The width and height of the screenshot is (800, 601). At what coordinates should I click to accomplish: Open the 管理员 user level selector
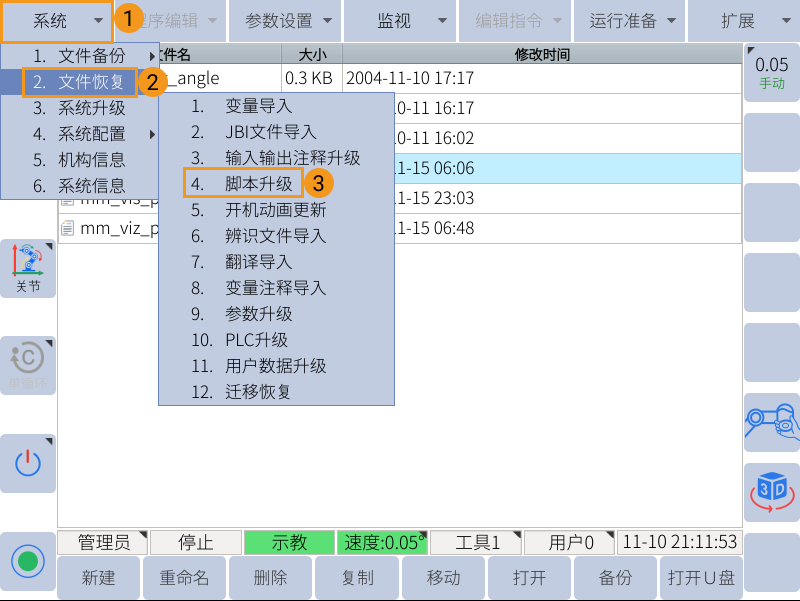click(103, 542)
